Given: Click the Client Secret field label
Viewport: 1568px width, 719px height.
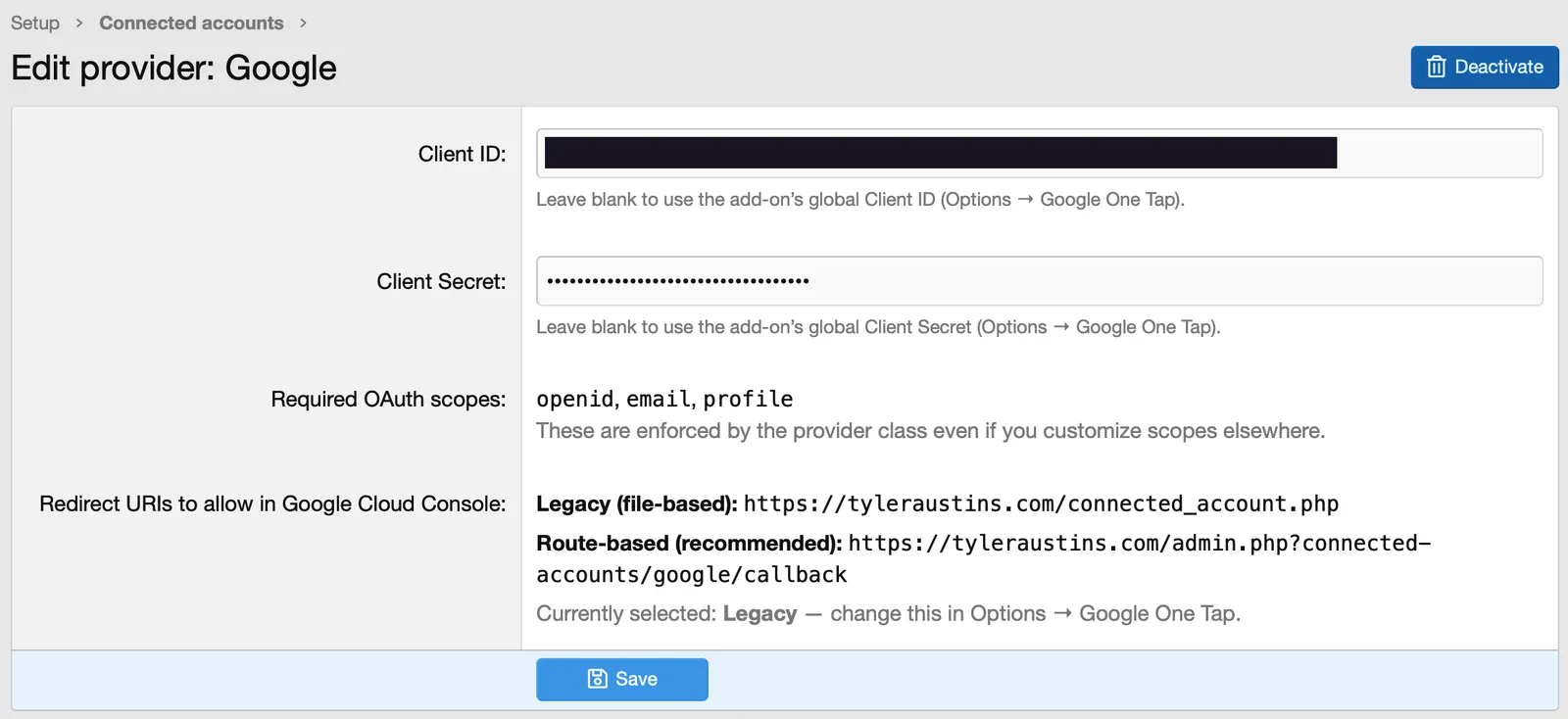Looking at the screenshot, I should click(x=441, y=281).
